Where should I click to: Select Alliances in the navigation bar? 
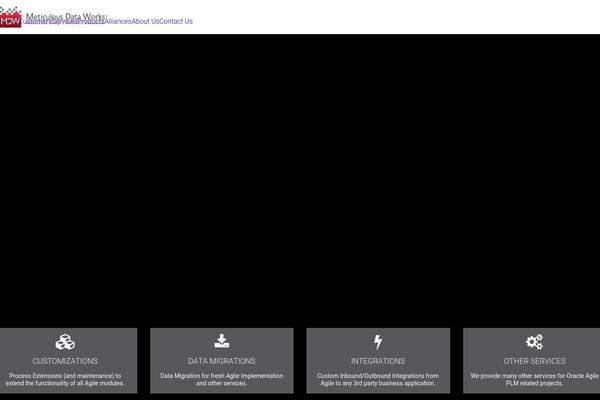pyautogui.click(x=116, y=21)
